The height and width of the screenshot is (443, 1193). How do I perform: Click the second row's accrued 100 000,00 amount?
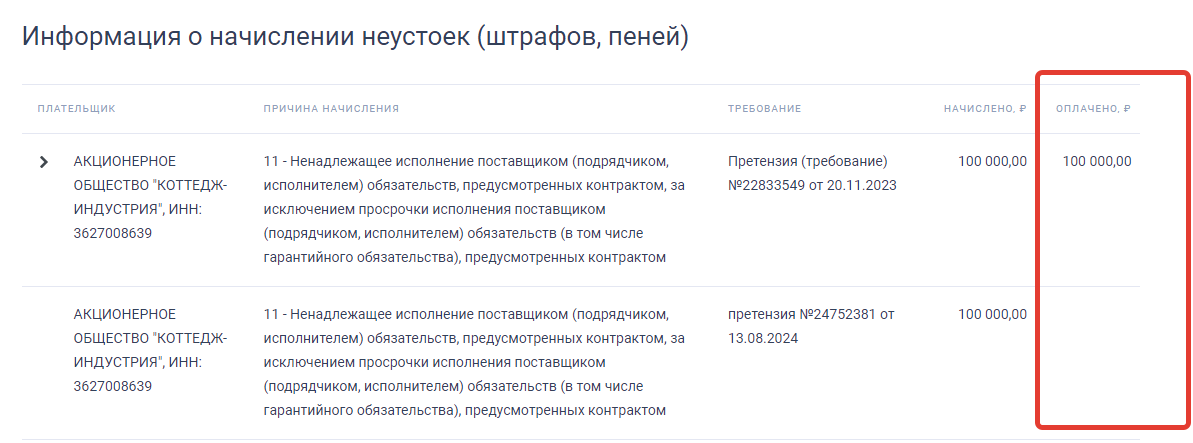click(992, 314)
